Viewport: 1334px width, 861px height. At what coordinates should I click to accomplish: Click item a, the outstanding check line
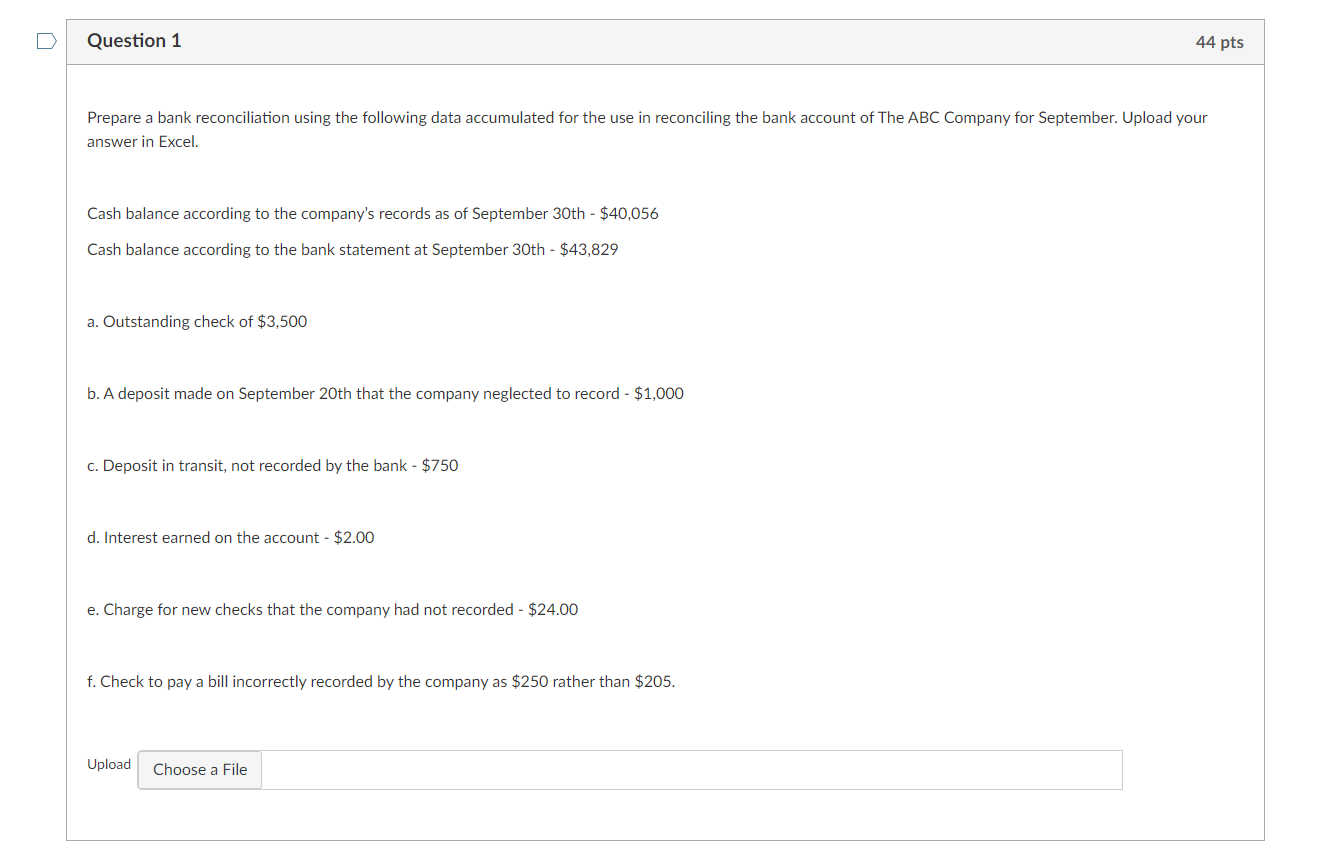tap(197, 321)
